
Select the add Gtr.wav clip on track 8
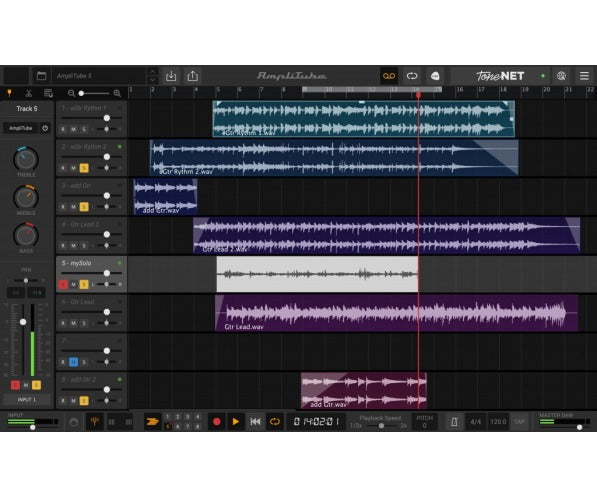tap(364, 390)
